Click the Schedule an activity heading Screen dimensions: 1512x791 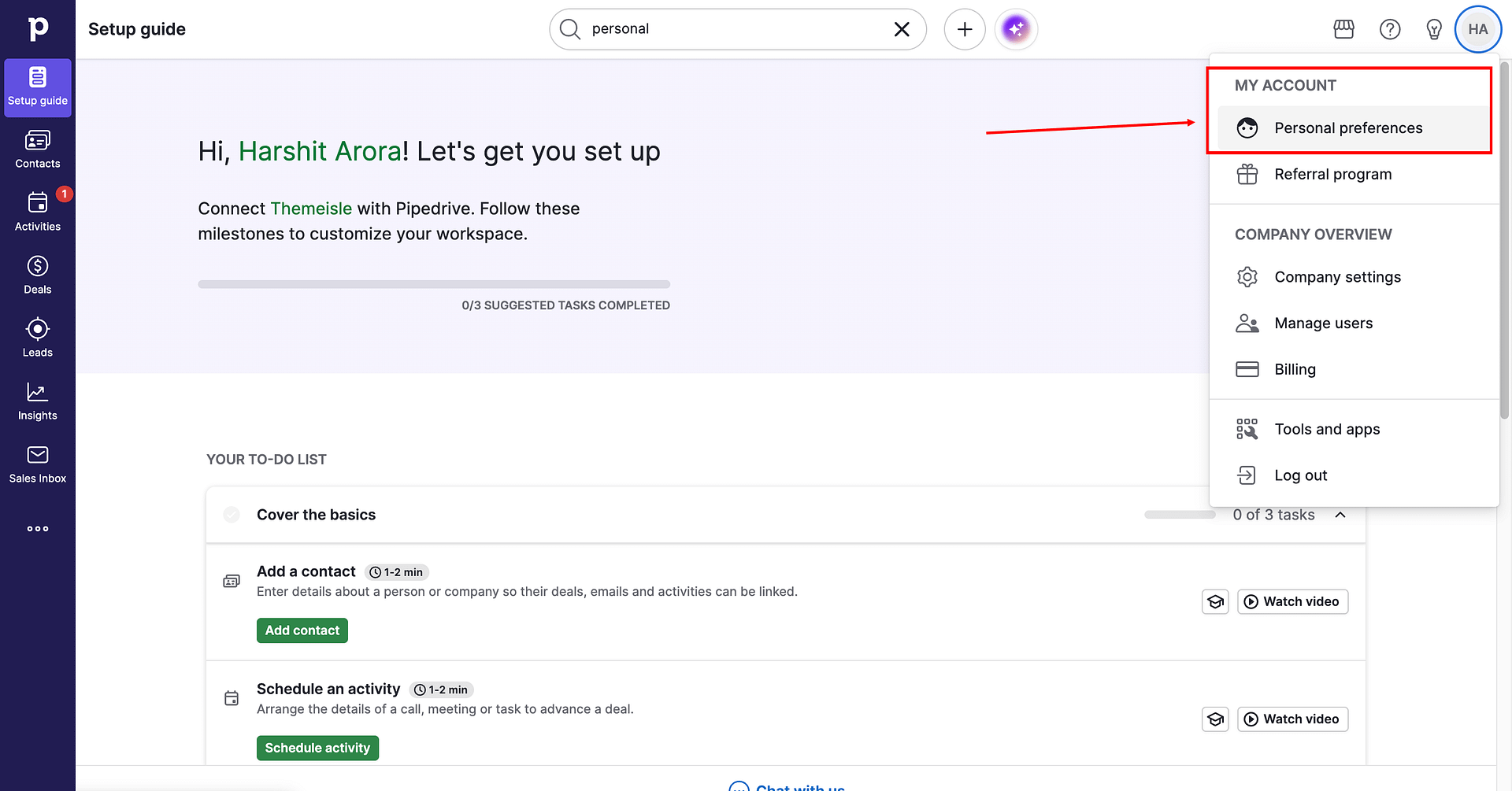tap(328, 689)
